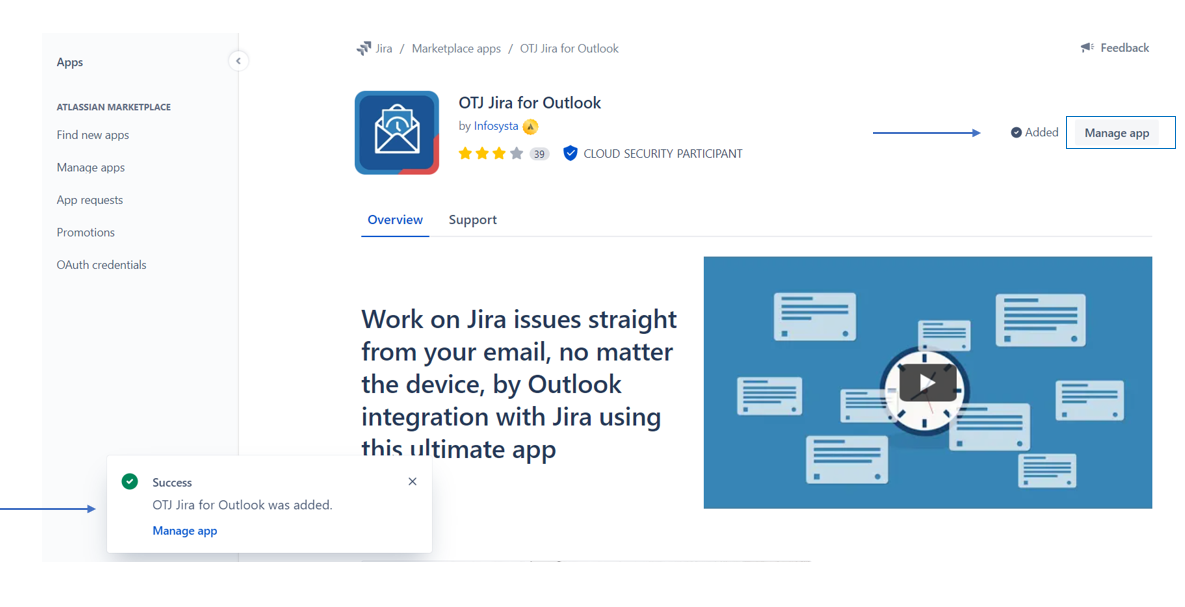This screenshot has width=1185, height=607.
Task: Click 'OTJ Jira for Outlook was added' message
Action: (x=243, y=505)
